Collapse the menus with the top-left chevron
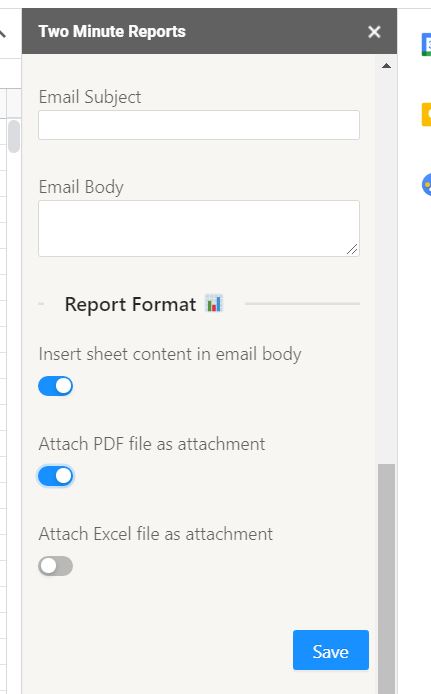Image resolution: width=431 pixels, height=694 pixels. coord(3,33)
